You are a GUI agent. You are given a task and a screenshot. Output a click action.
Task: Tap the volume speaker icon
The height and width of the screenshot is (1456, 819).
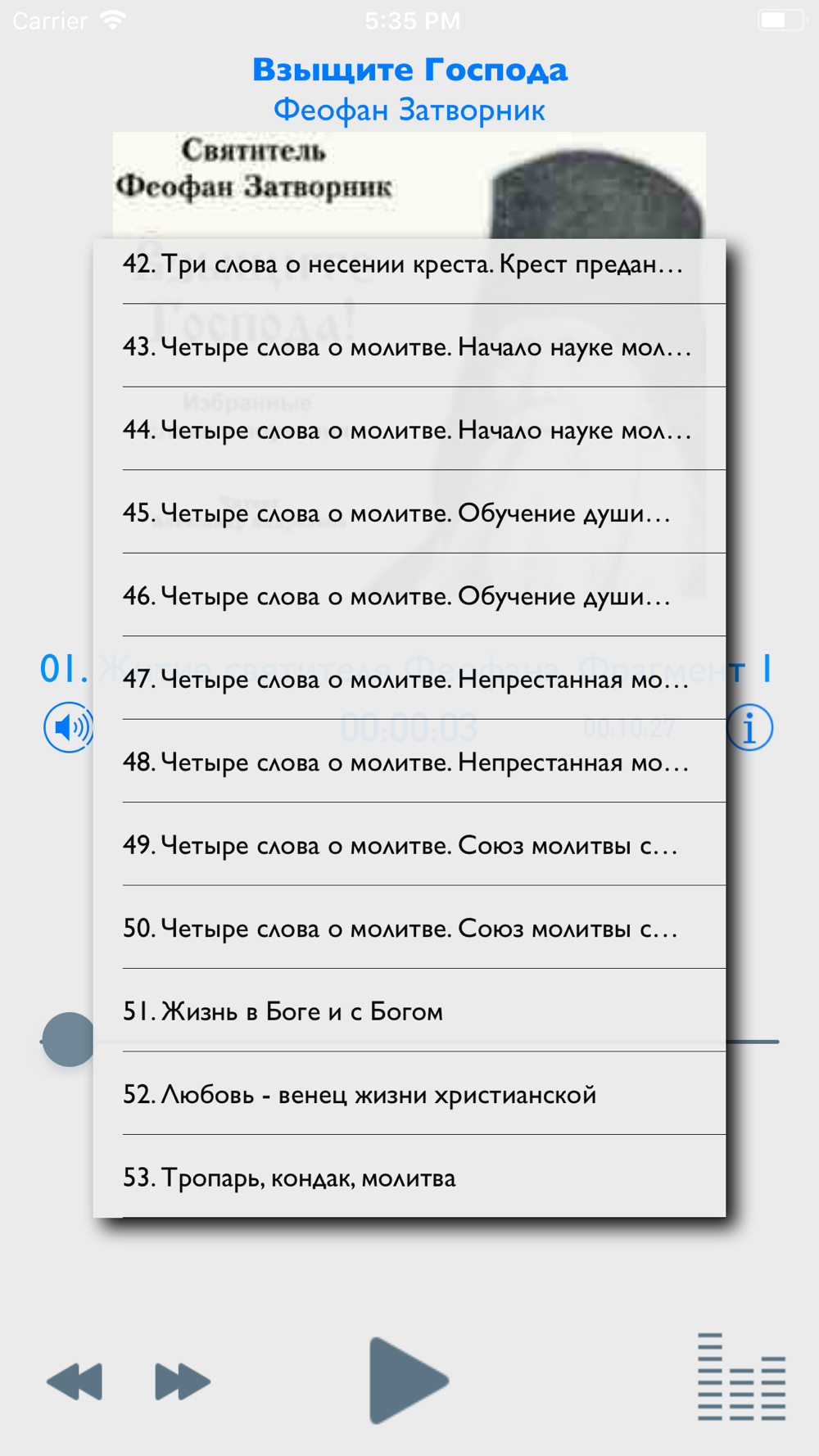click(69, 727)
